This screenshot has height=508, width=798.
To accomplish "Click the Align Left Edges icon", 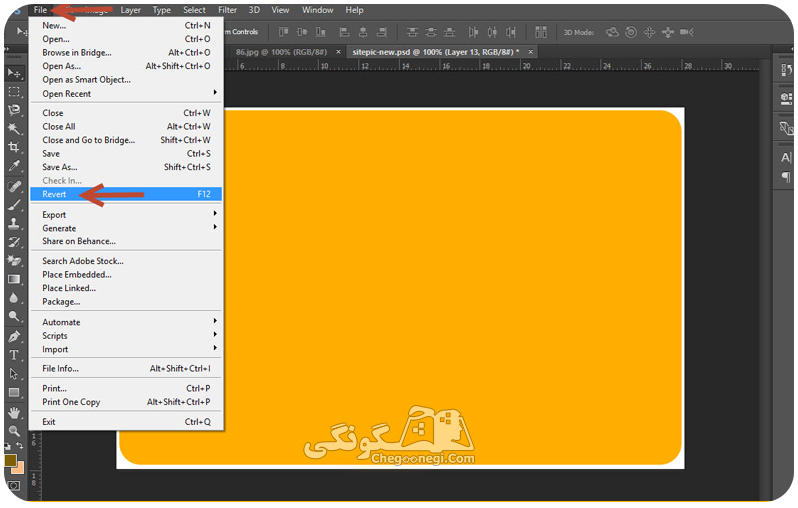I will tap(345, 32).
